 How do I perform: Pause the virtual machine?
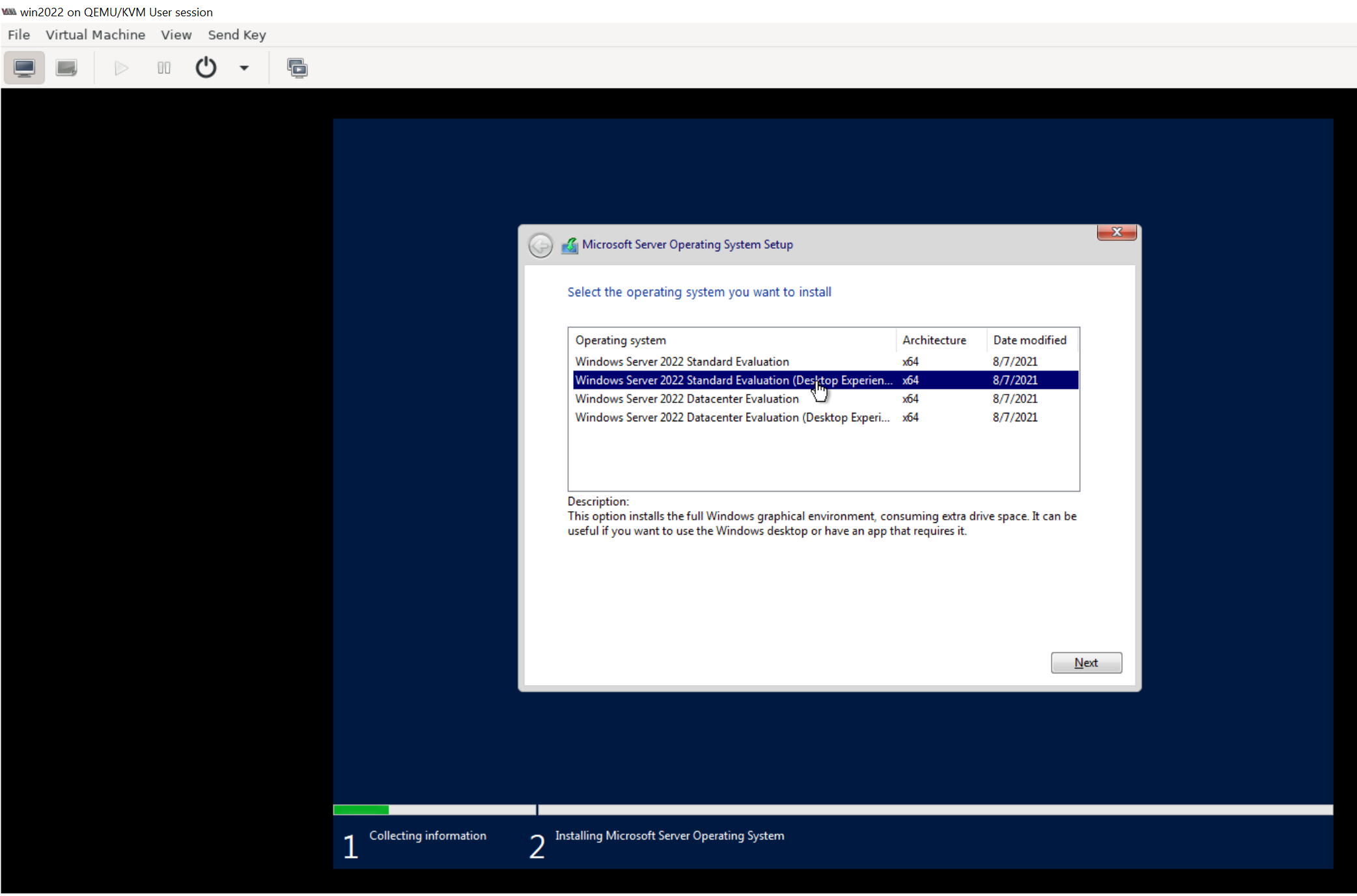point(164,68)
